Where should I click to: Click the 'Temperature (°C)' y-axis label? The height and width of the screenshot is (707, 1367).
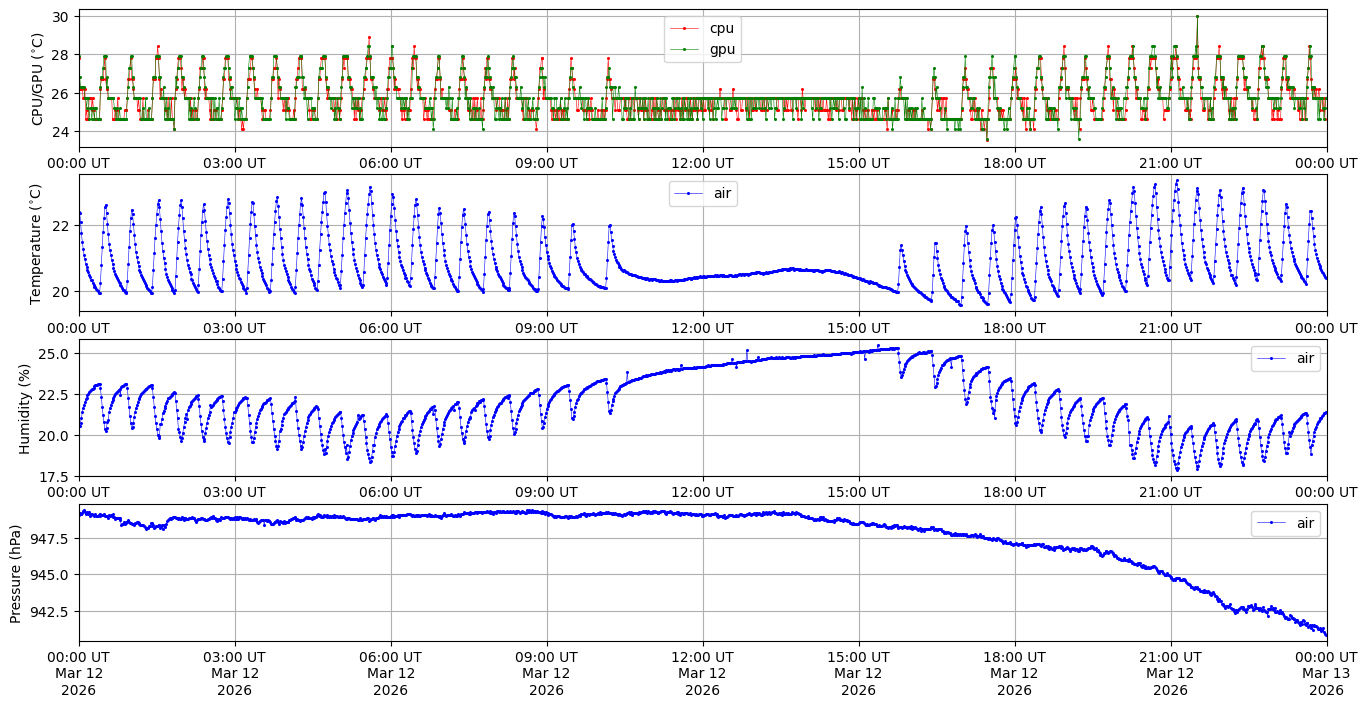tap(38, 243)
